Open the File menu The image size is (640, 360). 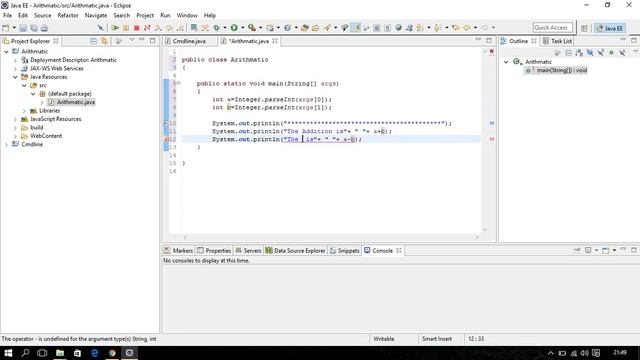point(7,16)
